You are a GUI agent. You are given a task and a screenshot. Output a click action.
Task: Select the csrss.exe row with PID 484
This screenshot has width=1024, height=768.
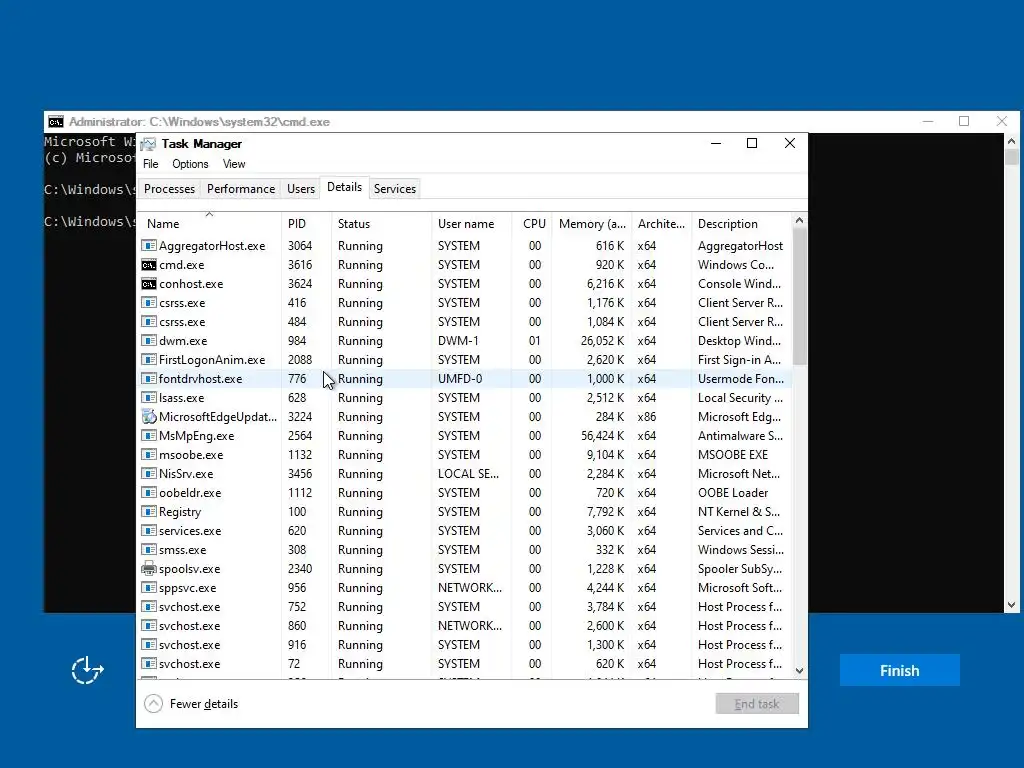click(464, 321)
